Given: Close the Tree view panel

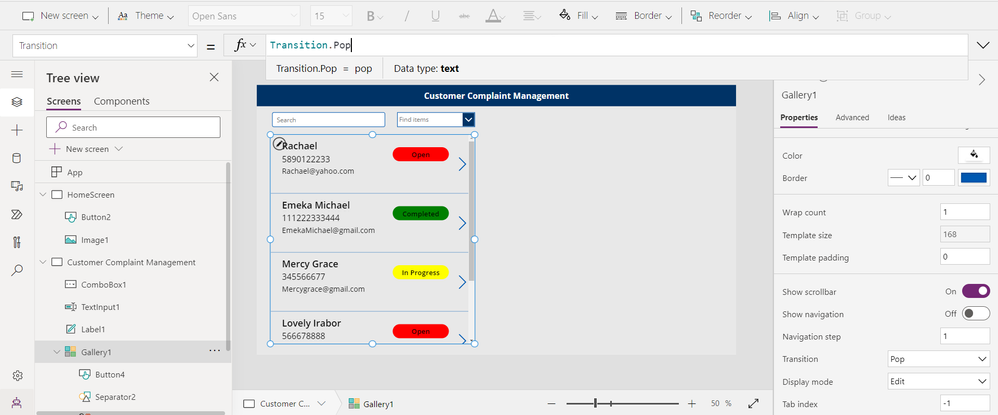Looking at the screenshot, I should pos(214,77).
